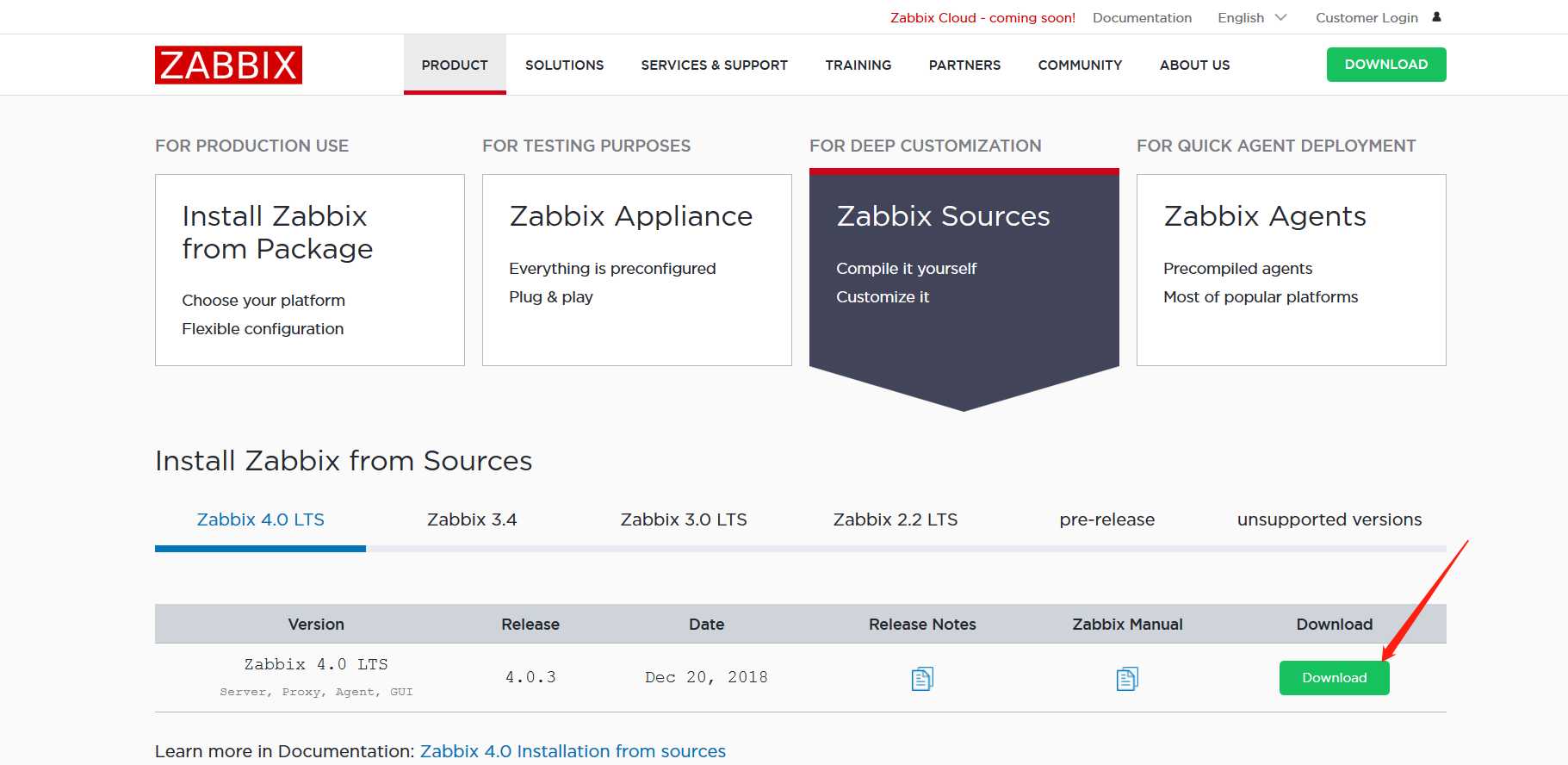Open the TRAINING menu
This screenshot has width=1568, height=765.
coord(858,65)
